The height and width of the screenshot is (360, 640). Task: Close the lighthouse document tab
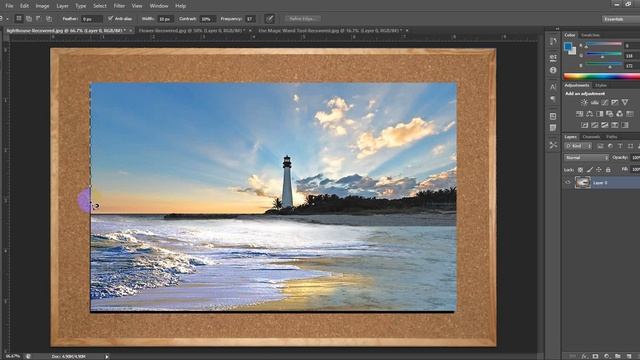point(131,31)
